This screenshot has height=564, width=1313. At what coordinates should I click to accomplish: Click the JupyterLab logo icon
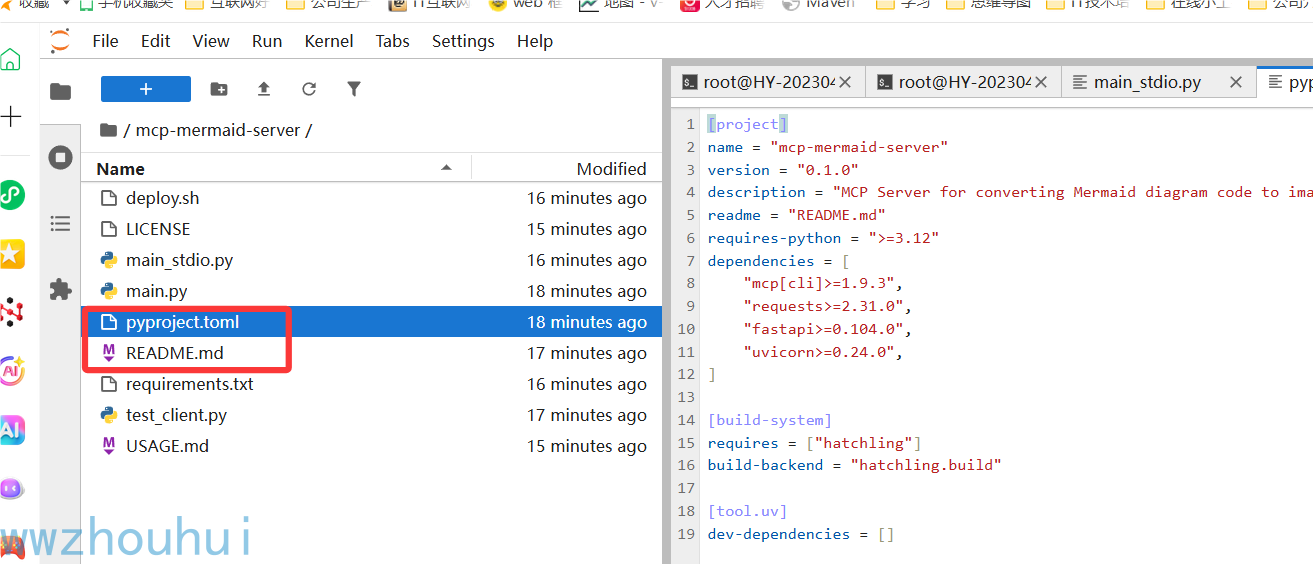(60, 41)
